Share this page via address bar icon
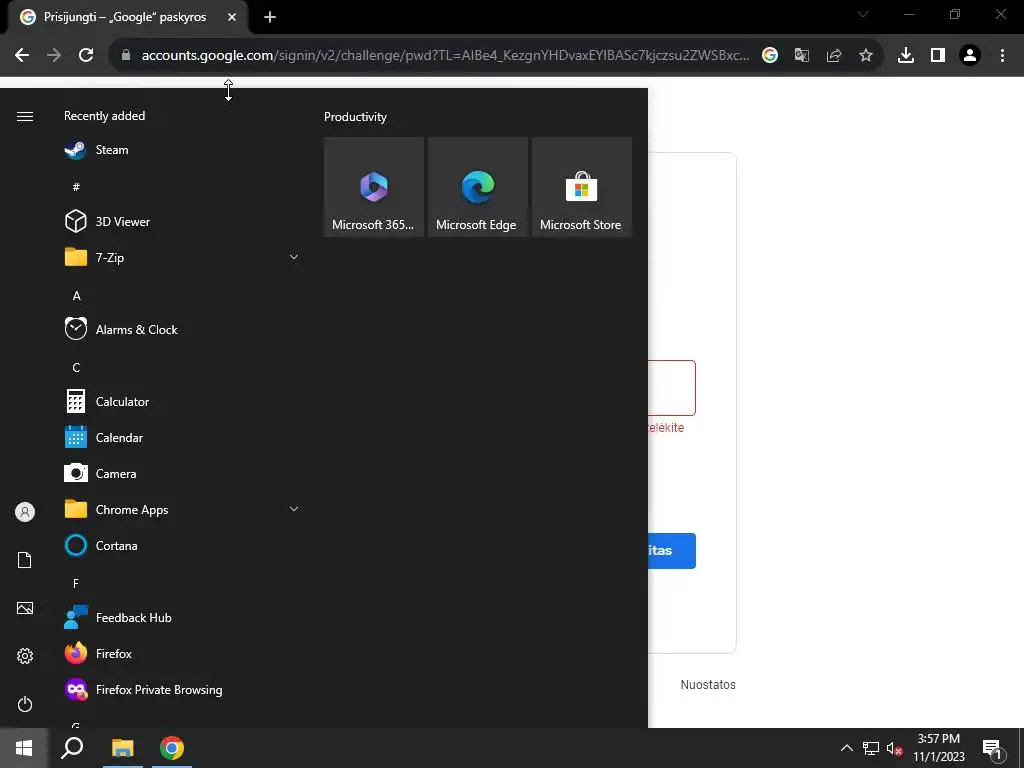Viewport: 1024px width, 768px height. 834,56
